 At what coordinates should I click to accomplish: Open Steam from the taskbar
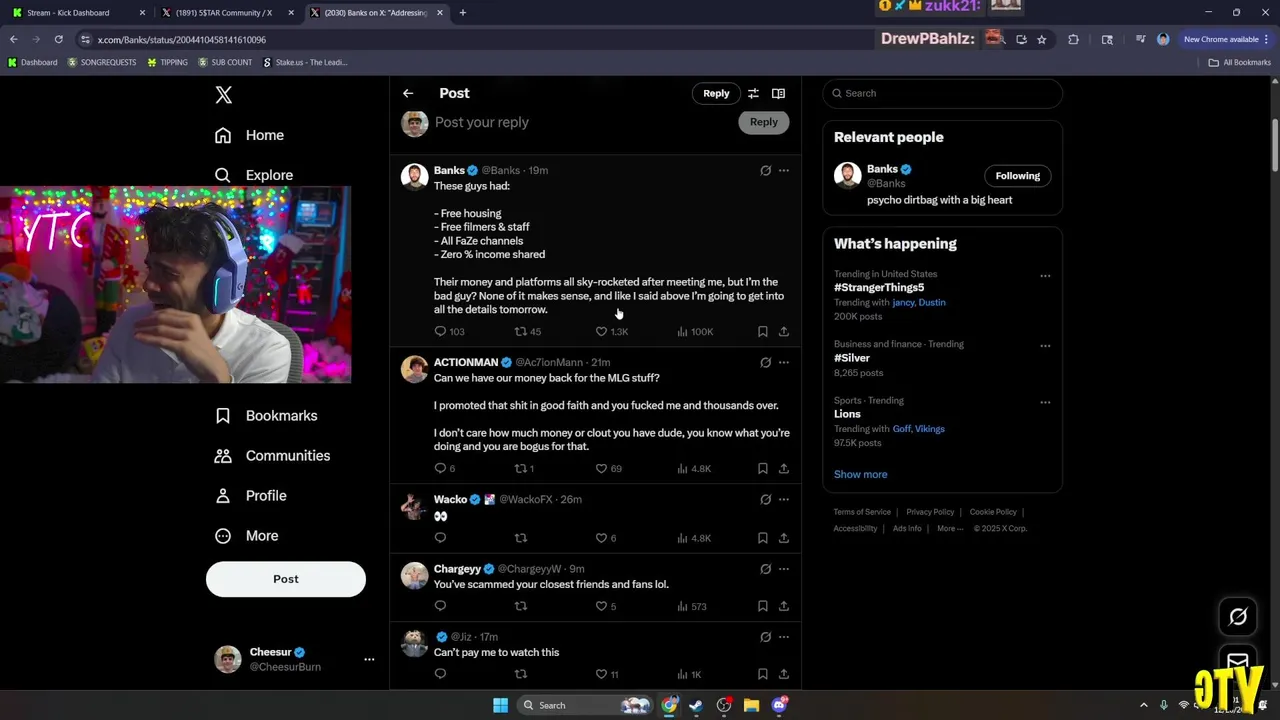tap(696, 706)
